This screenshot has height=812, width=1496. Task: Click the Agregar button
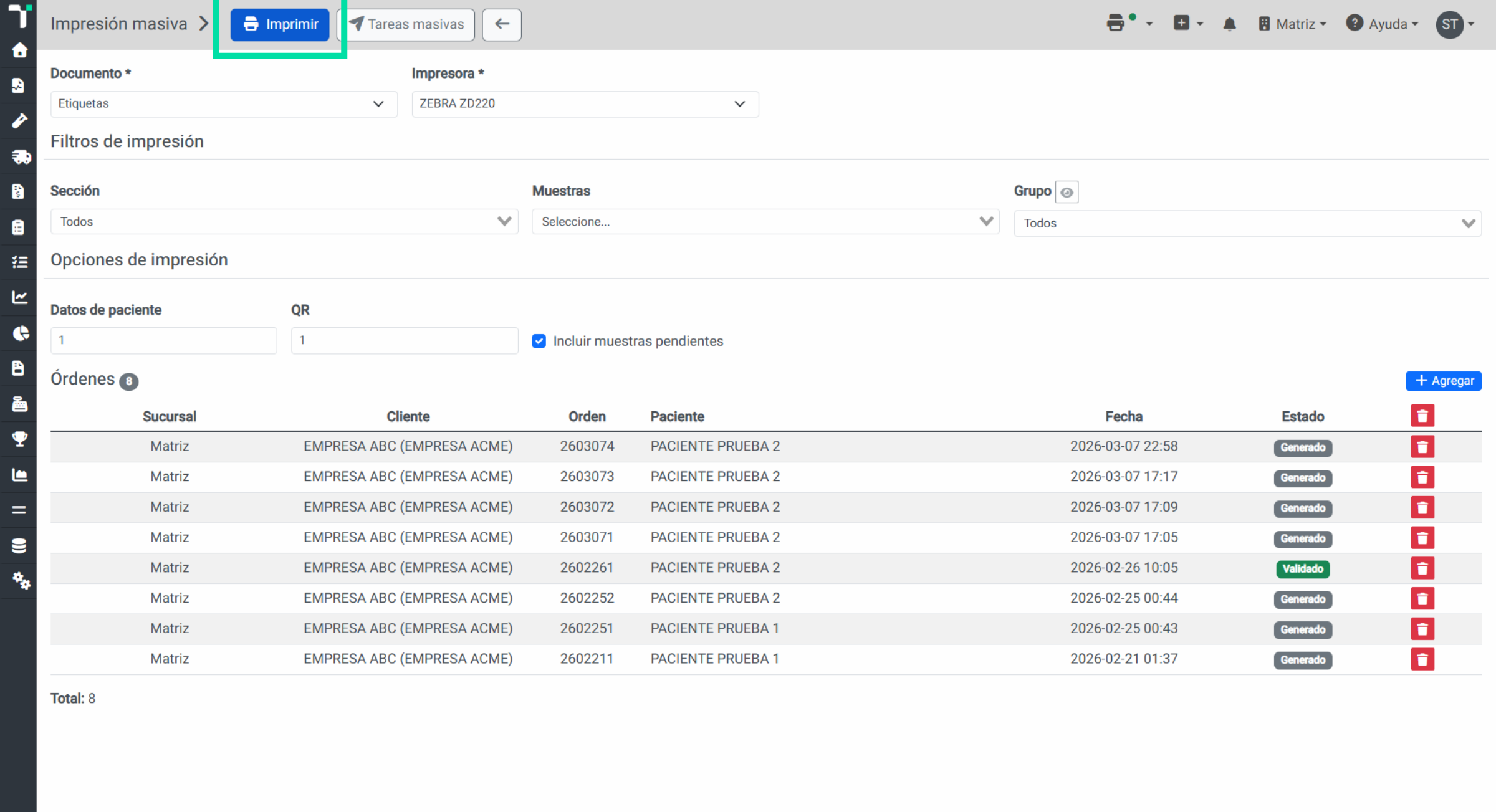[x=1444, y=381]
